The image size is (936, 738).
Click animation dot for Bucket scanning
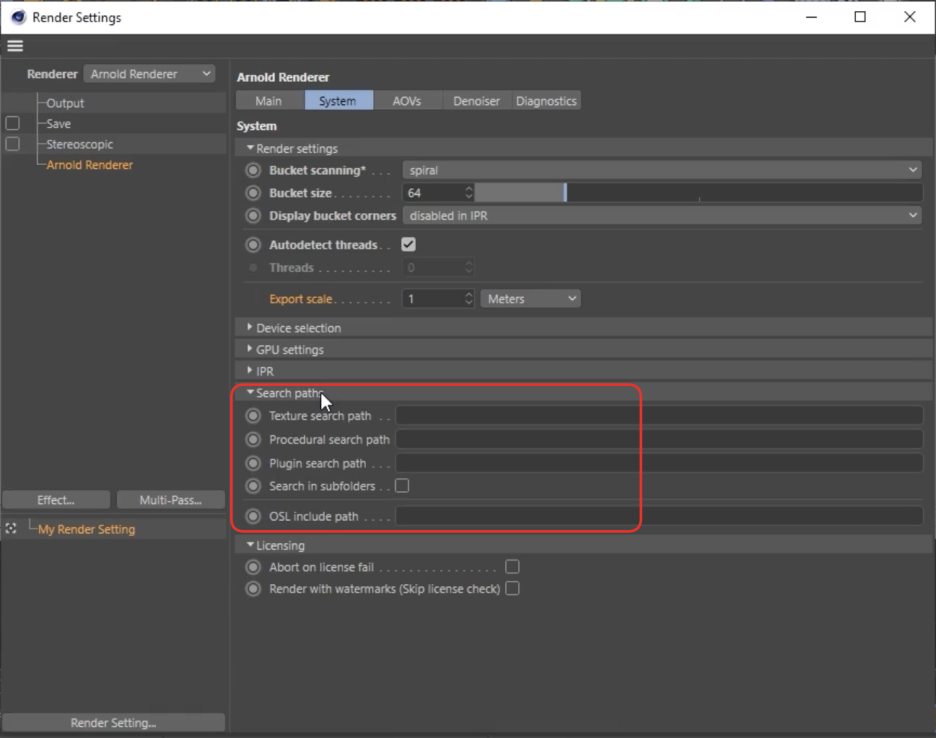(253, 170)
